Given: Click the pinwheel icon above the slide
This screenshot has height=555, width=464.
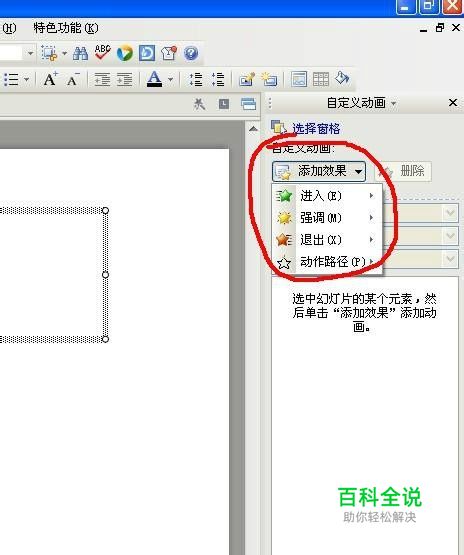Looking at the screenshot, I should pos(199,104).
